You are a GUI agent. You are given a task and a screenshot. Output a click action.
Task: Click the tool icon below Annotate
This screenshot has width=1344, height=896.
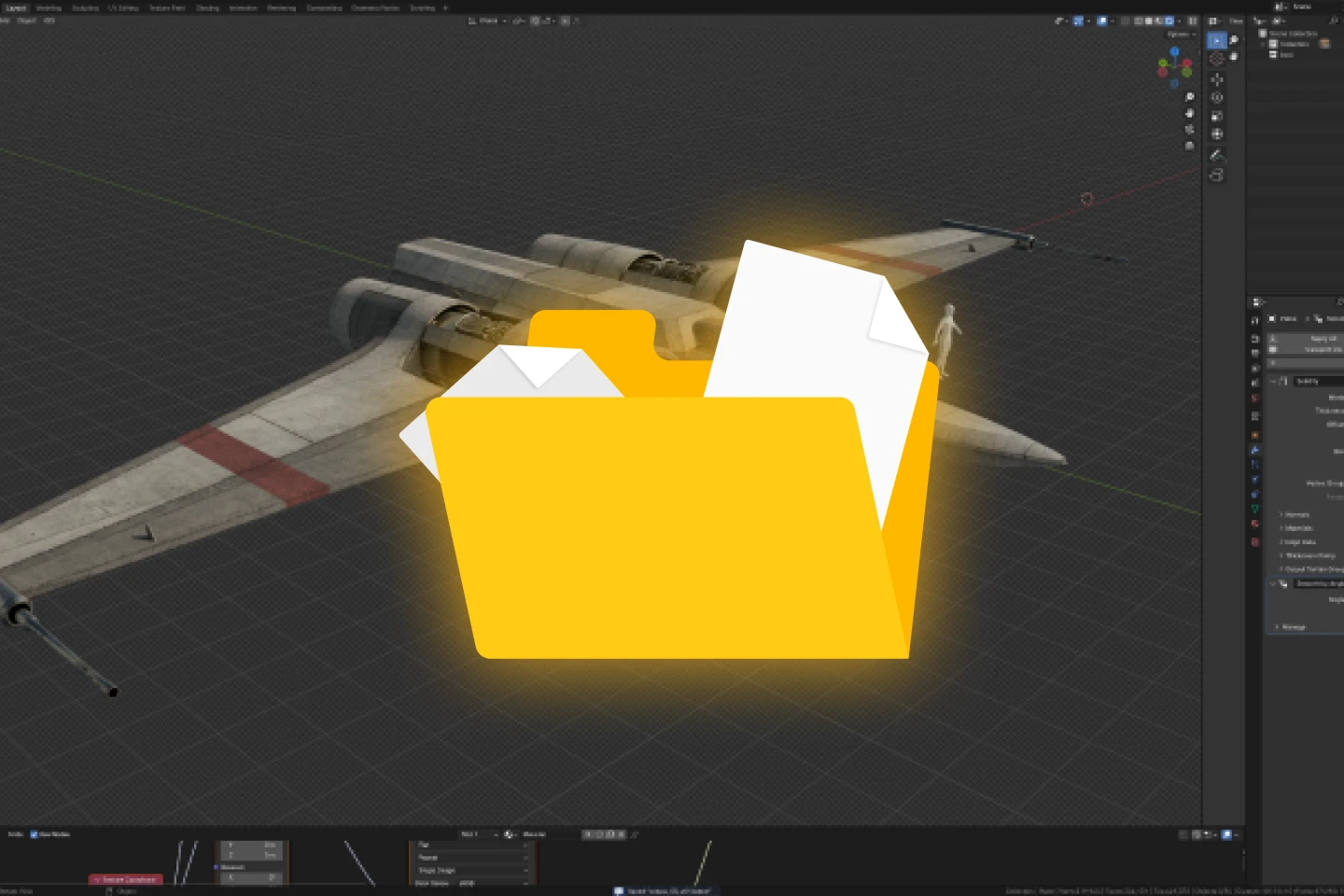[x=1217, y=175]
